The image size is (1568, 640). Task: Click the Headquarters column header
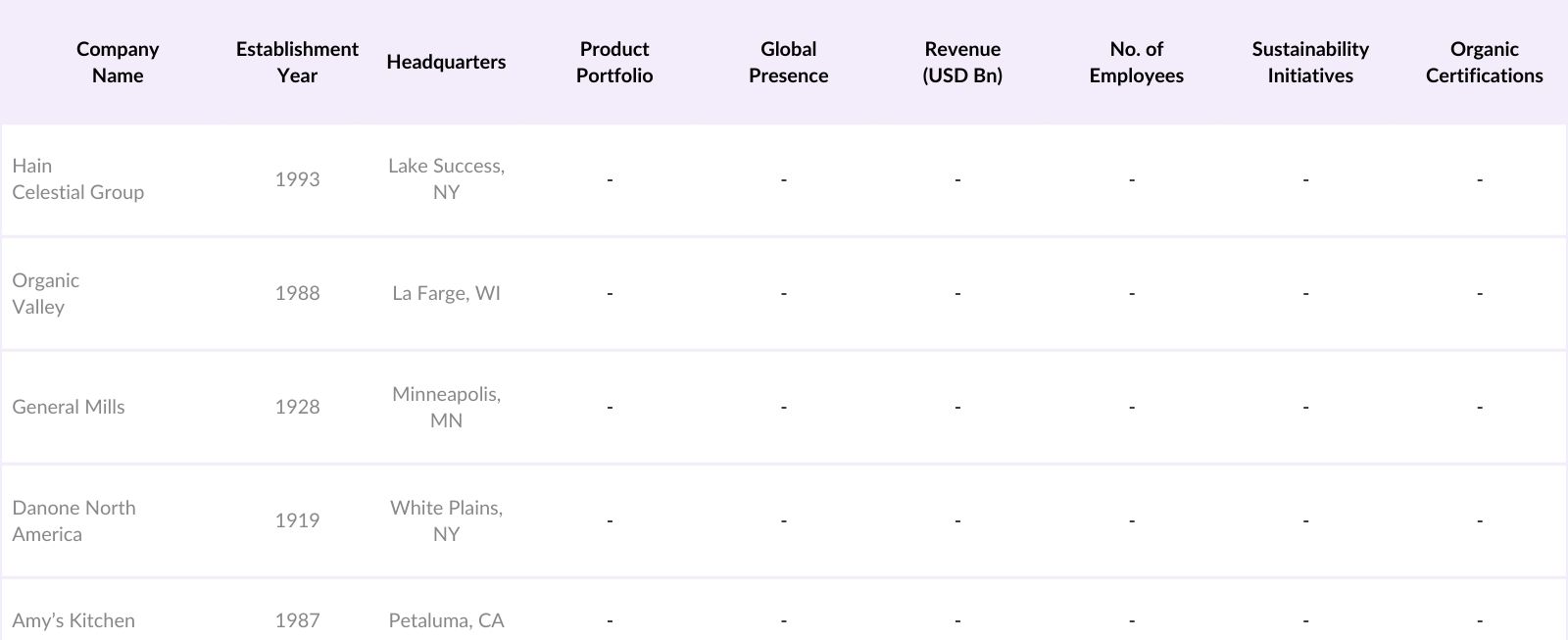(x=446, y=62)
